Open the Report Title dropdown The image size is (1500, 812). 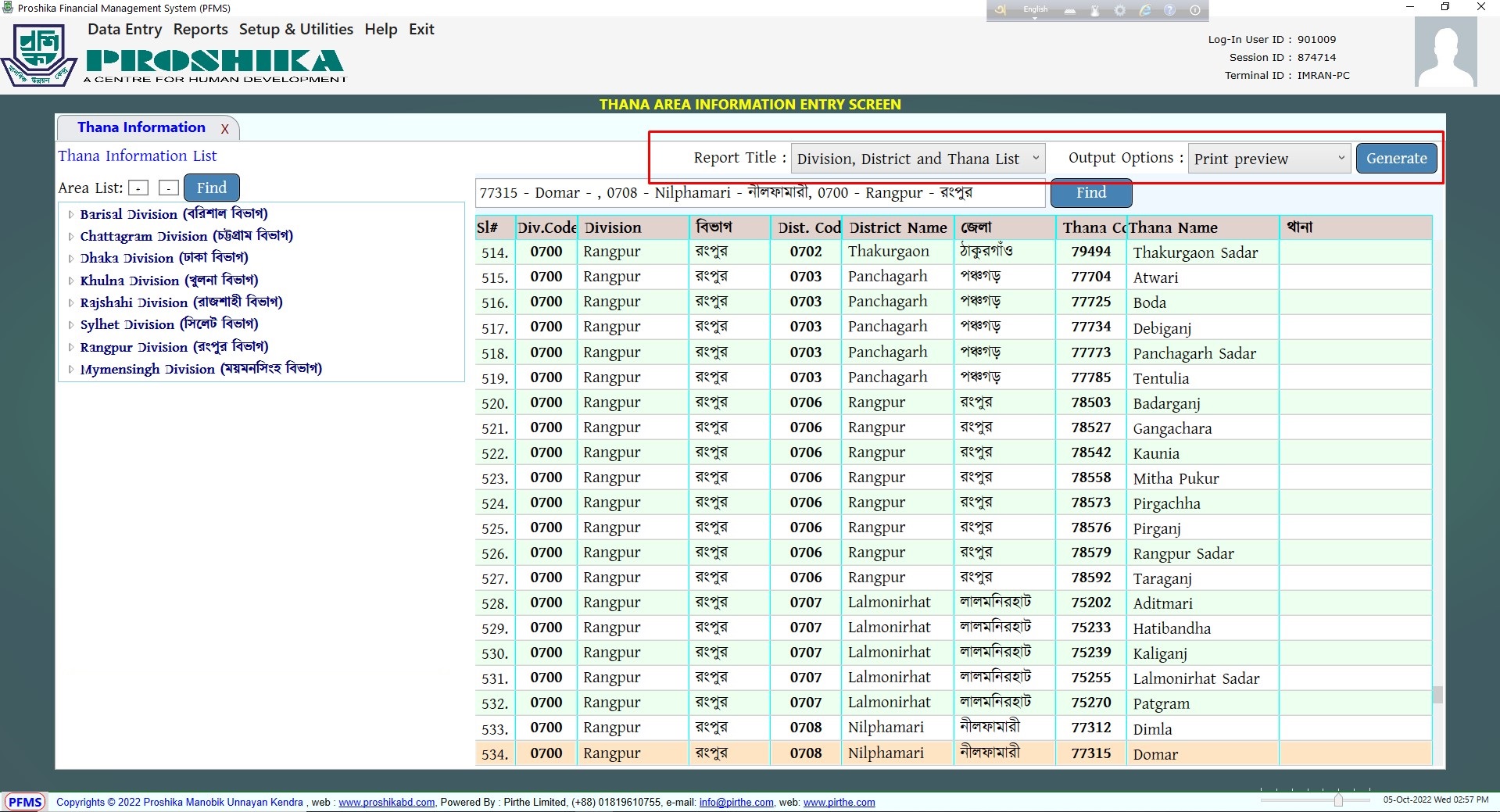[918, 159]
